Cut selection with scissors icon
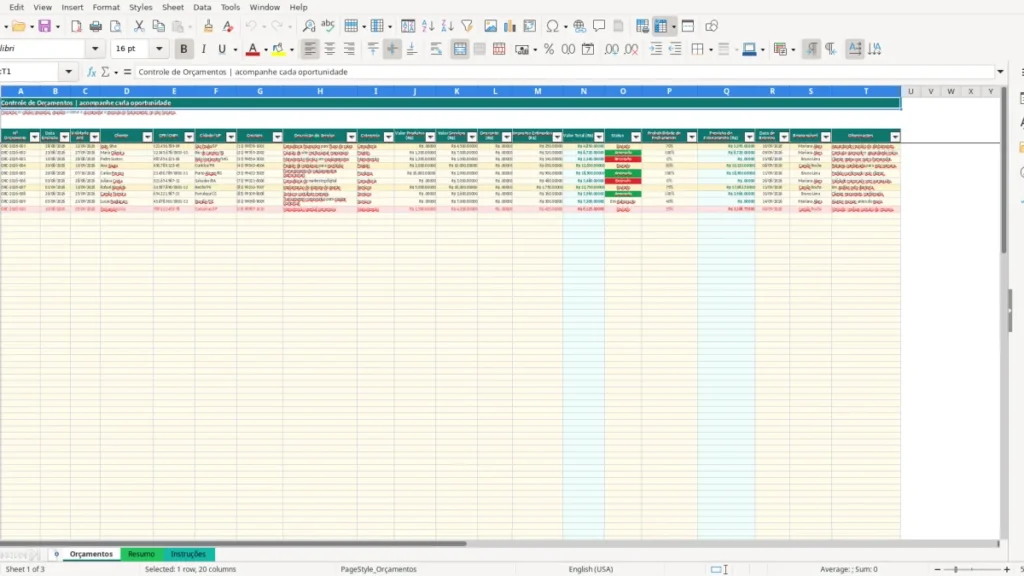Viewport: 1024px width, 576px height. [138, 26]
